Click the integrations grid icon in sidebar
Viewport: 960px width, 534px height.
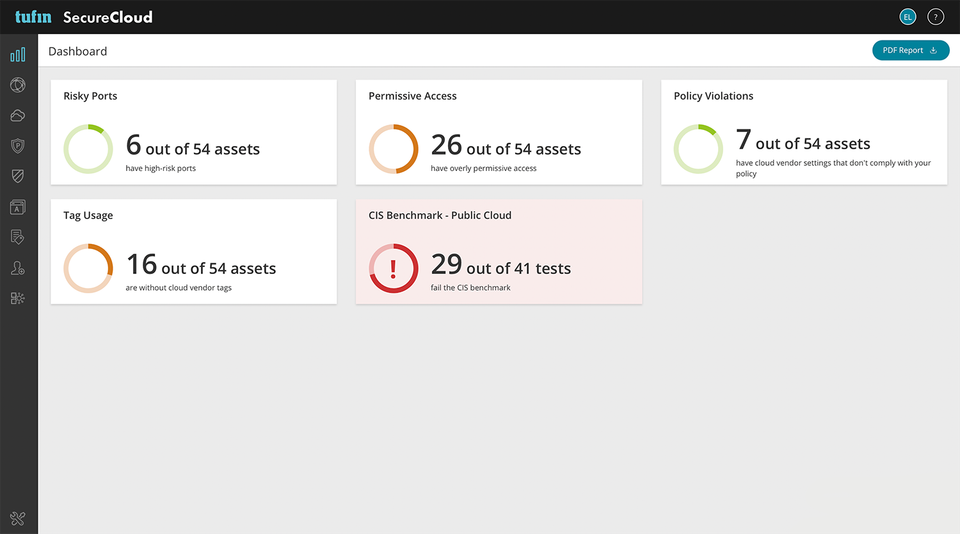(x=18, y=298)
